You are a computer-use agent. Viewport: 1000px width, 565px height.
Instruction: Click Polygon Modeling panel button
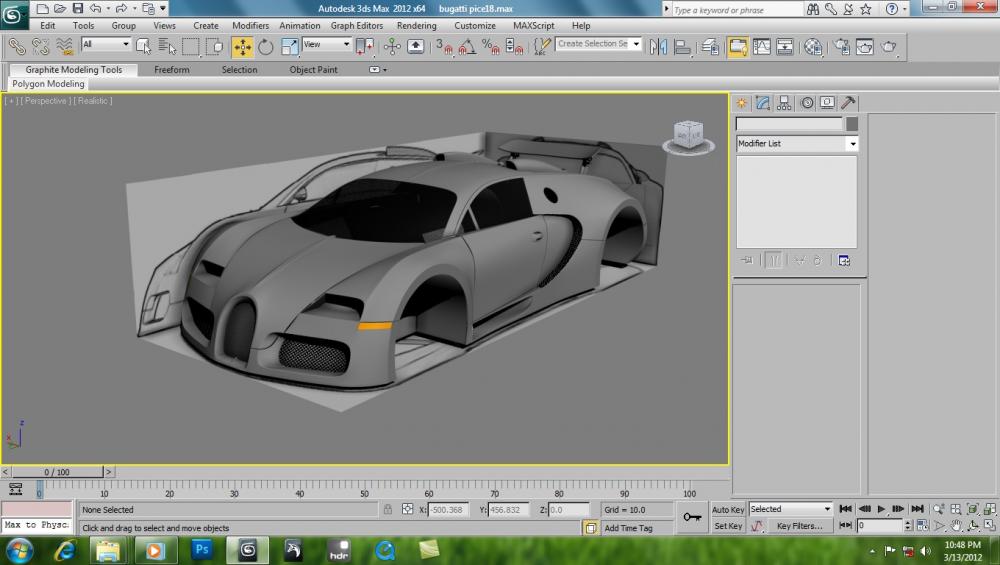(x=48, y=84)
